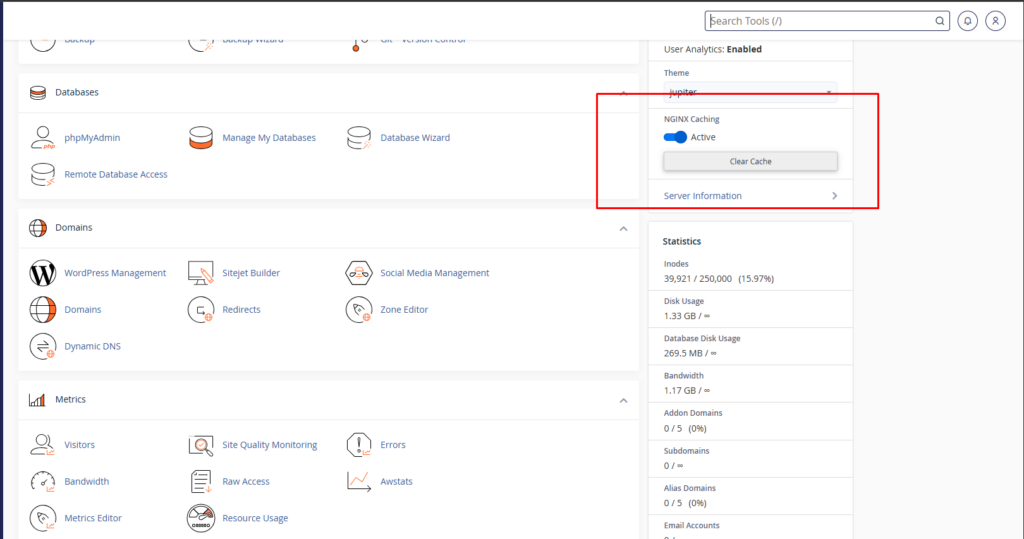Open the Site Quality Monitoring link
The height and width of the screenshot is (539, 1024).
(270, 445)
